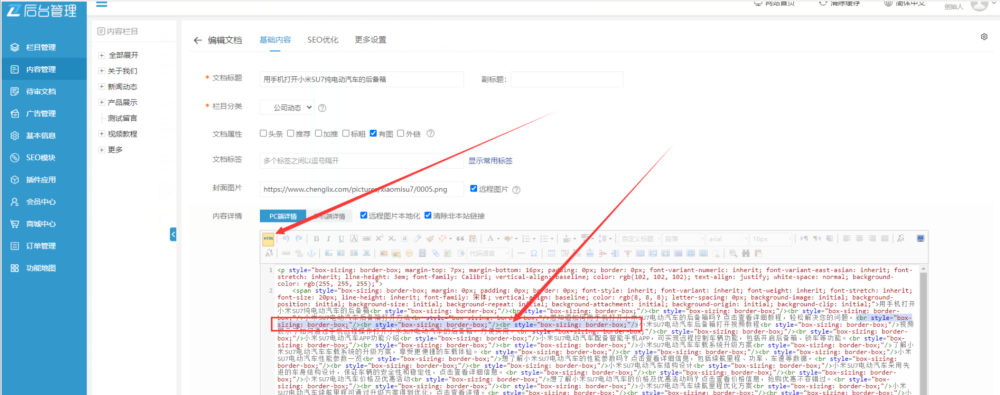
Task: Insert blockquote using the quote icon
Action: click(x=460, y=239)
